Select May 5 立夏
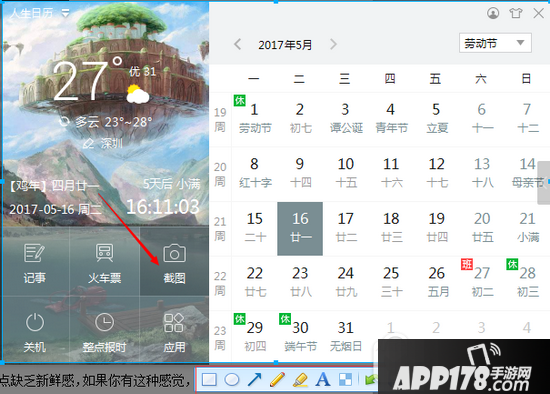 point(436,119)
